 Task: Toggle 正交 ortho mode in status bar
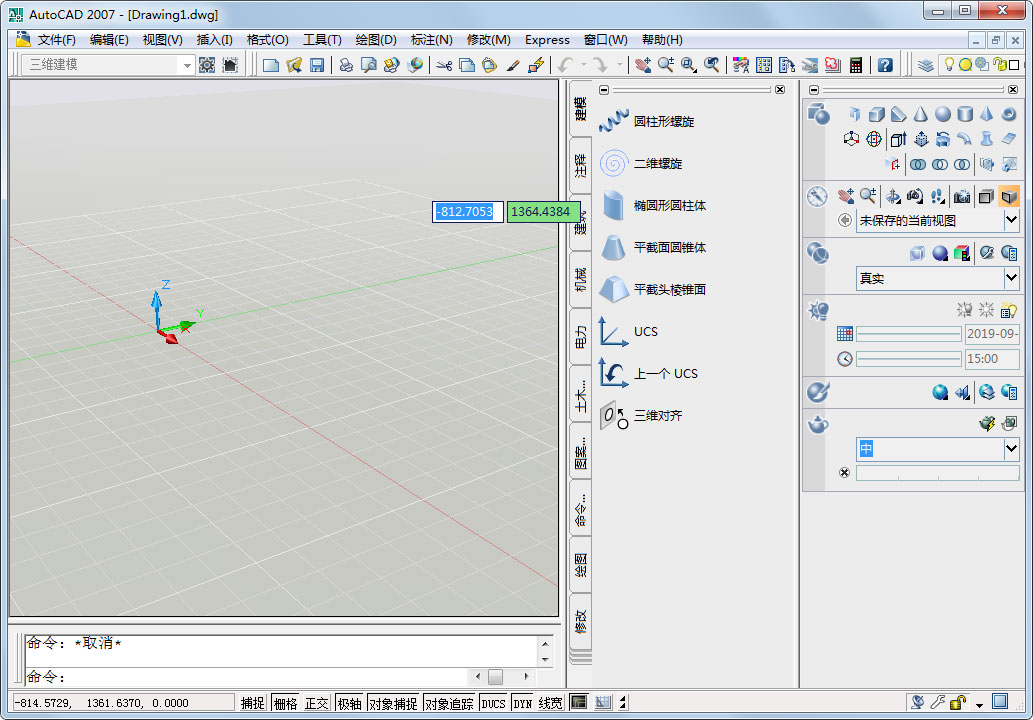317,703
